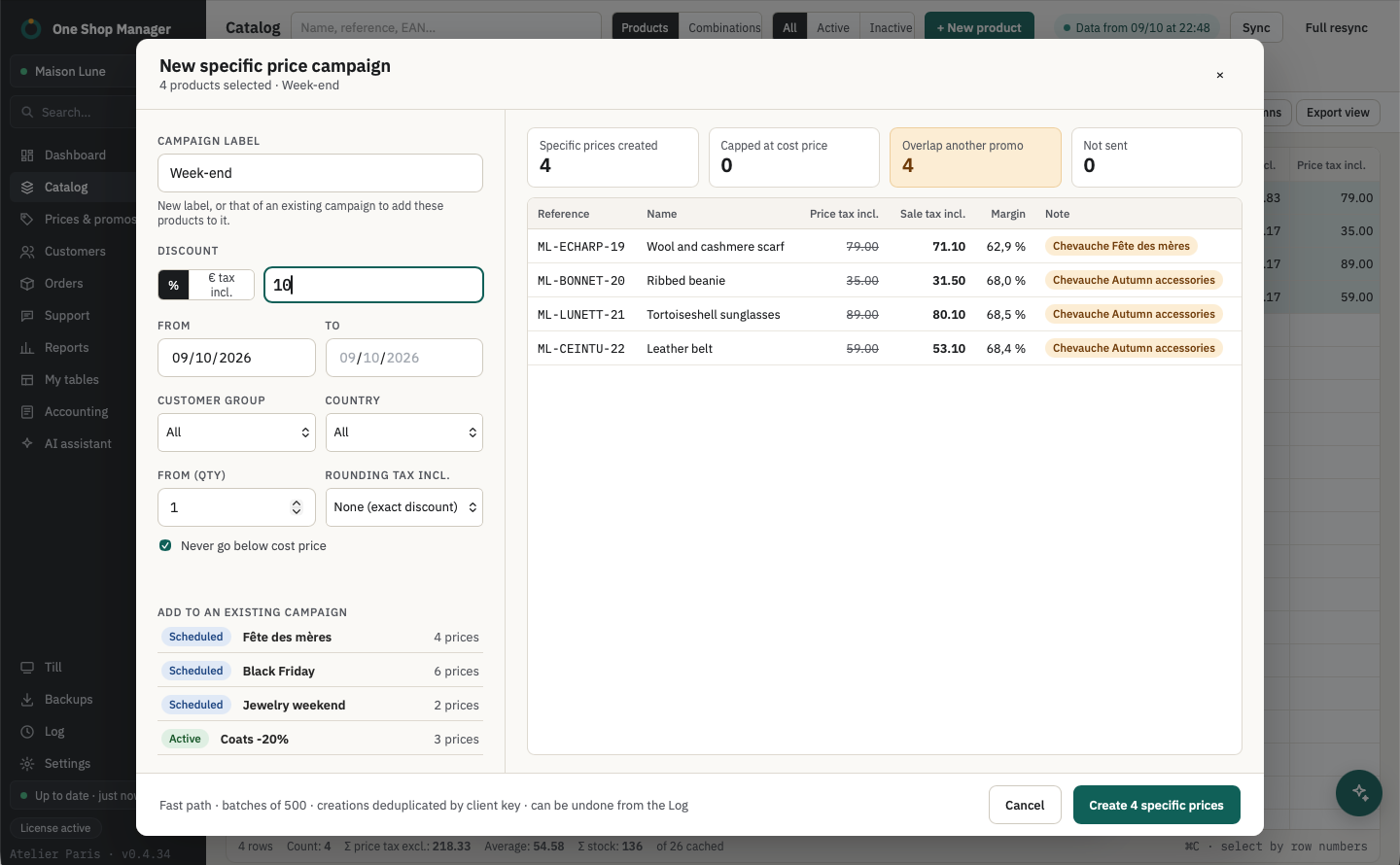Image resolution: width=1400 pixels, height=865 pixels.
Task: Open the Country dropdown
Action: coord(404,432)
